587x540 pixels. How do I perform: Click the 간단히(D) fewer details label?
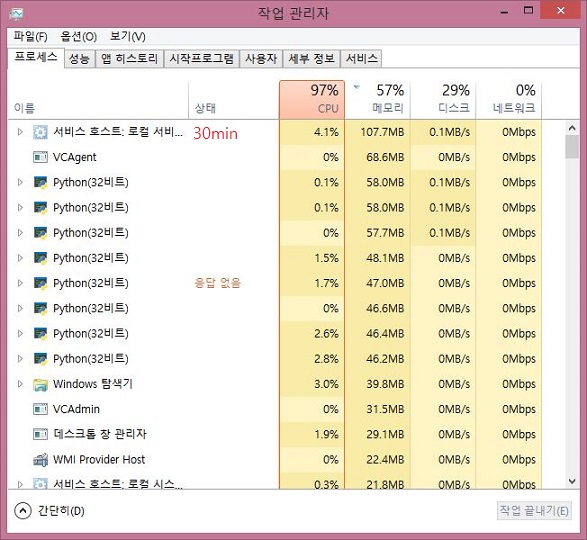61,511
